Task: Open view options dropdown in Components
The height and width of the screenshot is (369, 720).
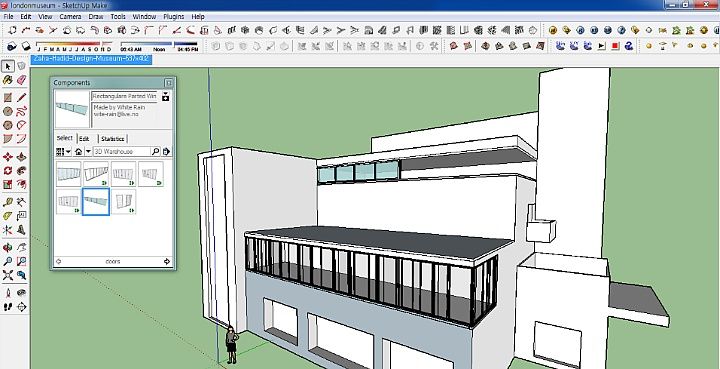Action: 63,151
